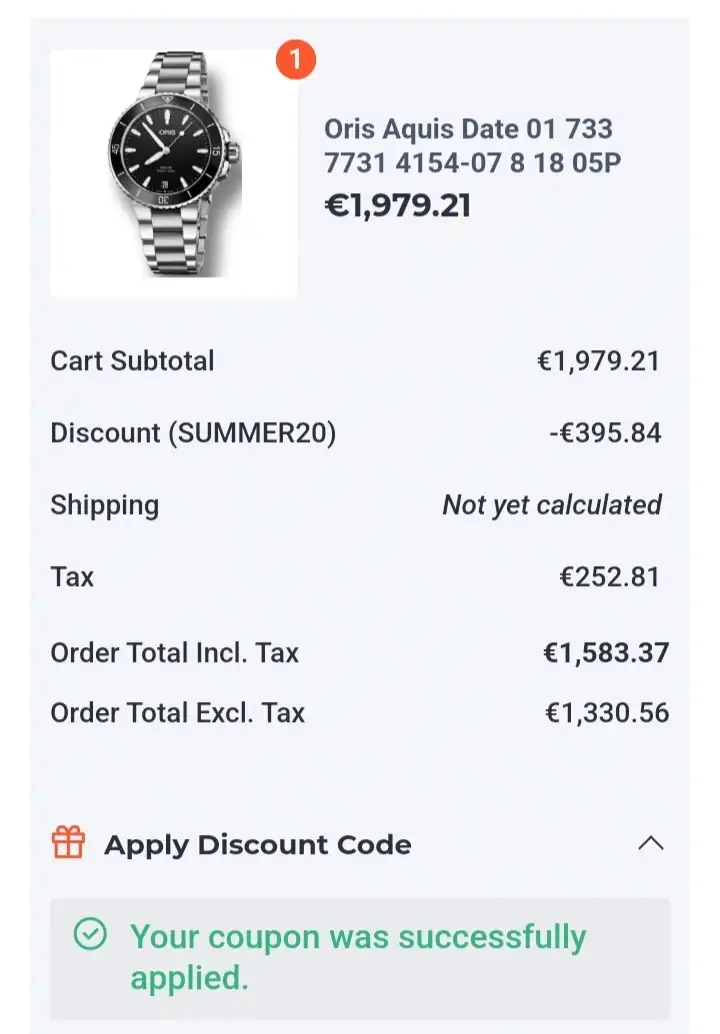Collapse the Apply Discount Code section
Screen dimensions: 720x1034
pos(651,844)
